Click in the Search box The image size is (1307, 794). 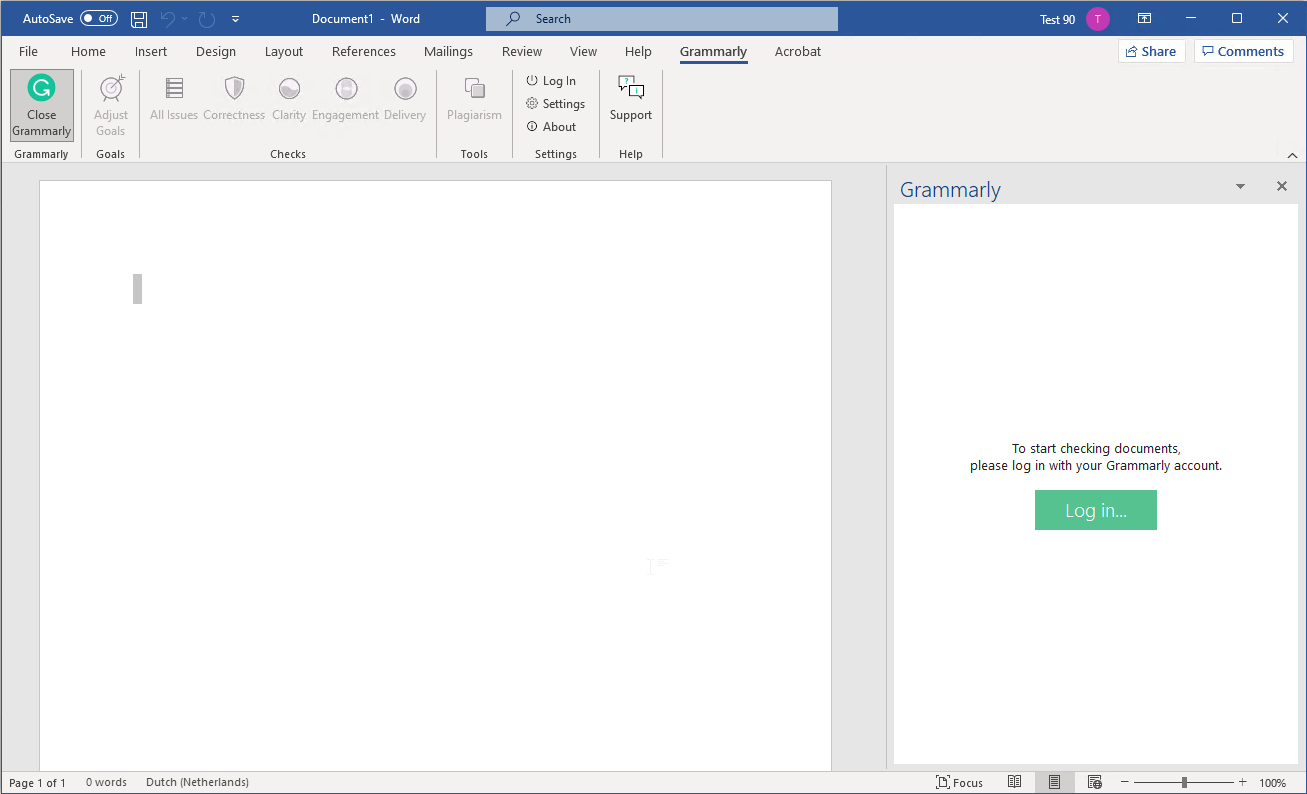pos(662,19)
